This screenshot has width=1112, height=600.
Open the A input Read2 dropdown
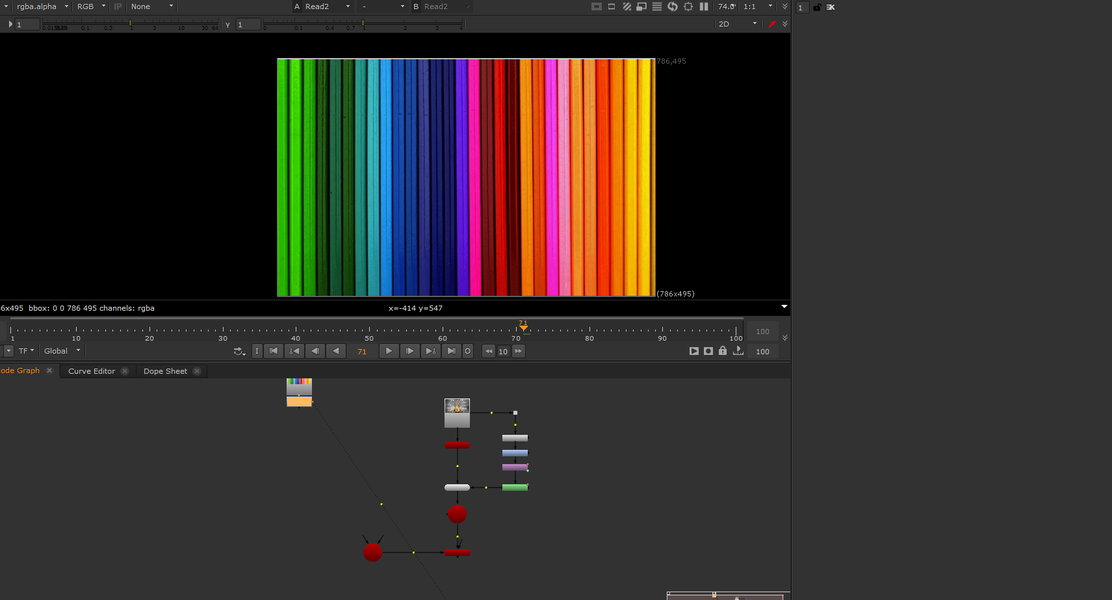click(x=327, y=6)
